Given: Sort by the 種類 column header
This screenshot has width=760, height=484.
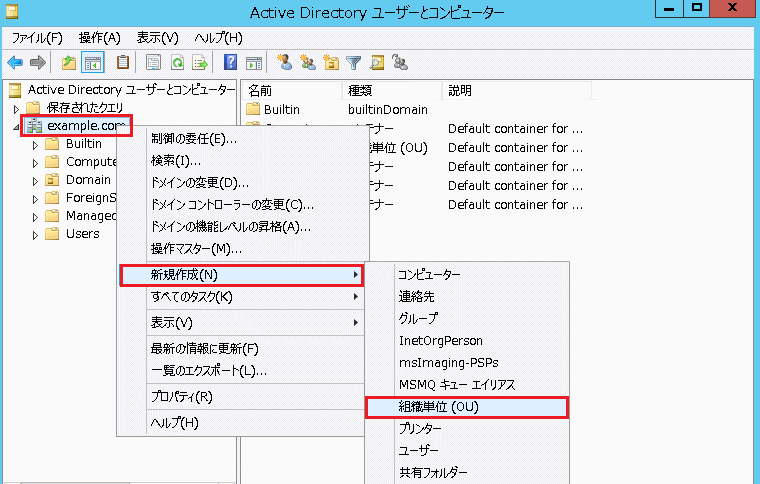Looking at the screenshot, I should click(392, 91).
